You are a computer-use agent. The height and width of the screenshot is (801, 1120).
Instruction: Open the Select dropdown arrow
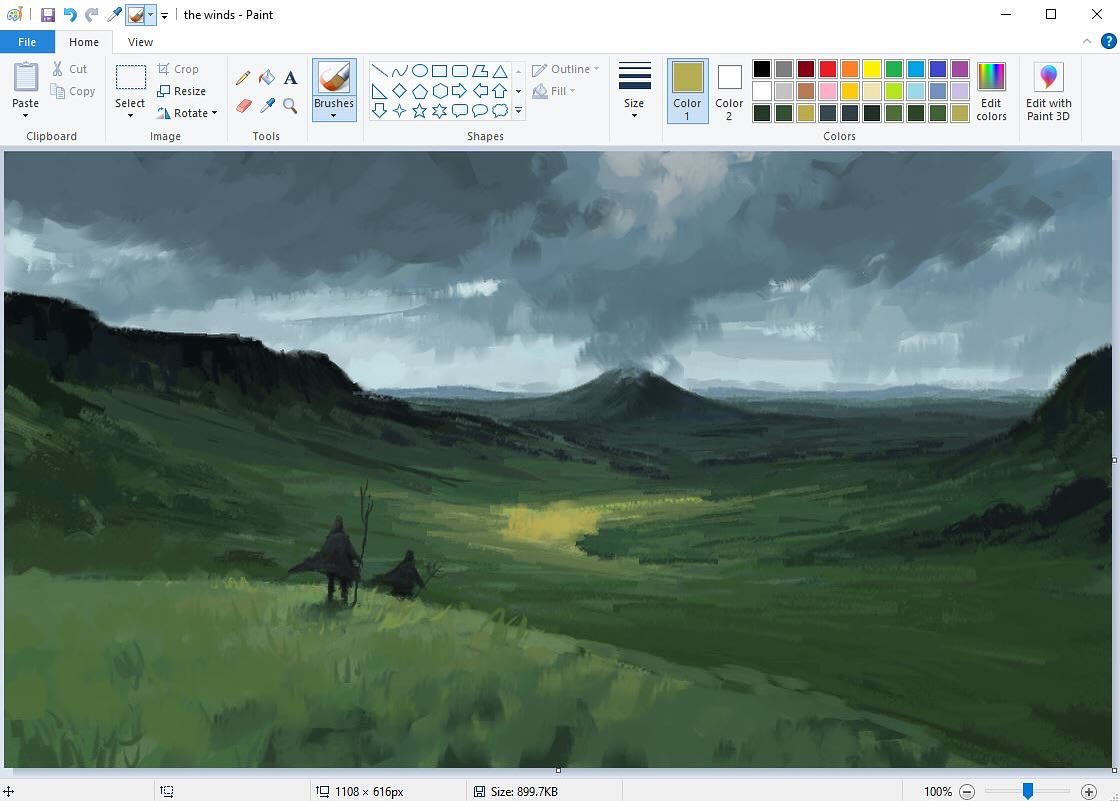pos(130,116)
